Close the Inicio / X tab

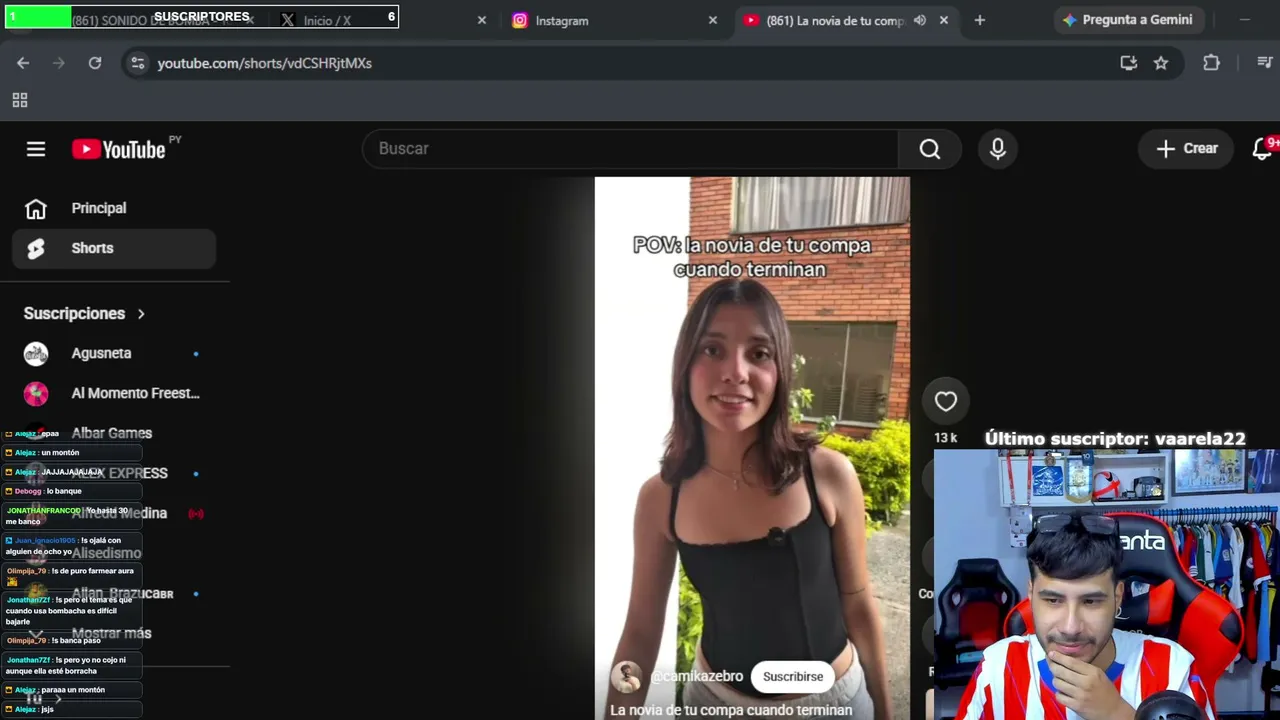[x=482, y=20]
